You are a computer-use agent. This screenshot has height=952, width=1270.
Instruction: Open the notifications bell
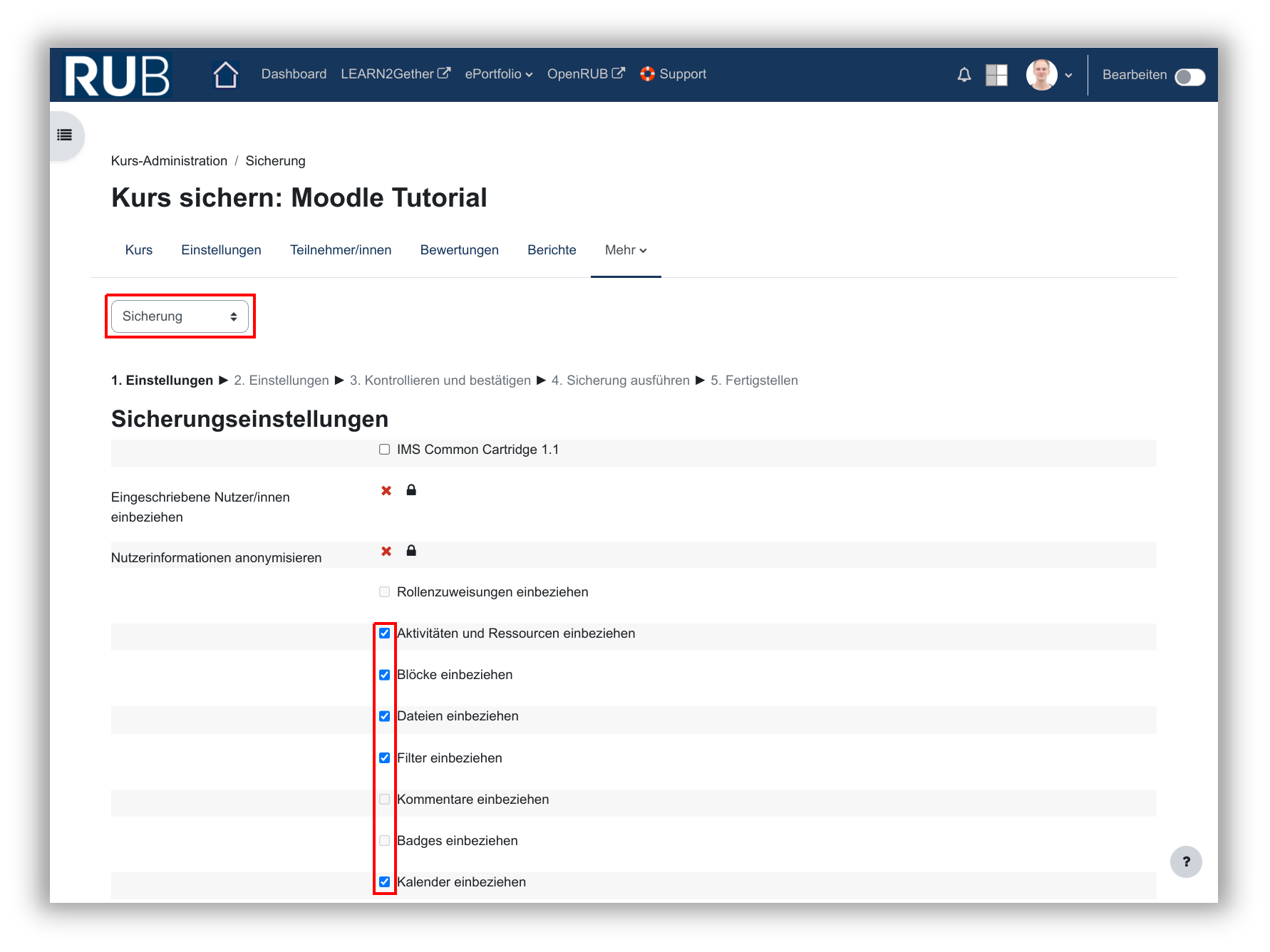(x=964, y=75)
